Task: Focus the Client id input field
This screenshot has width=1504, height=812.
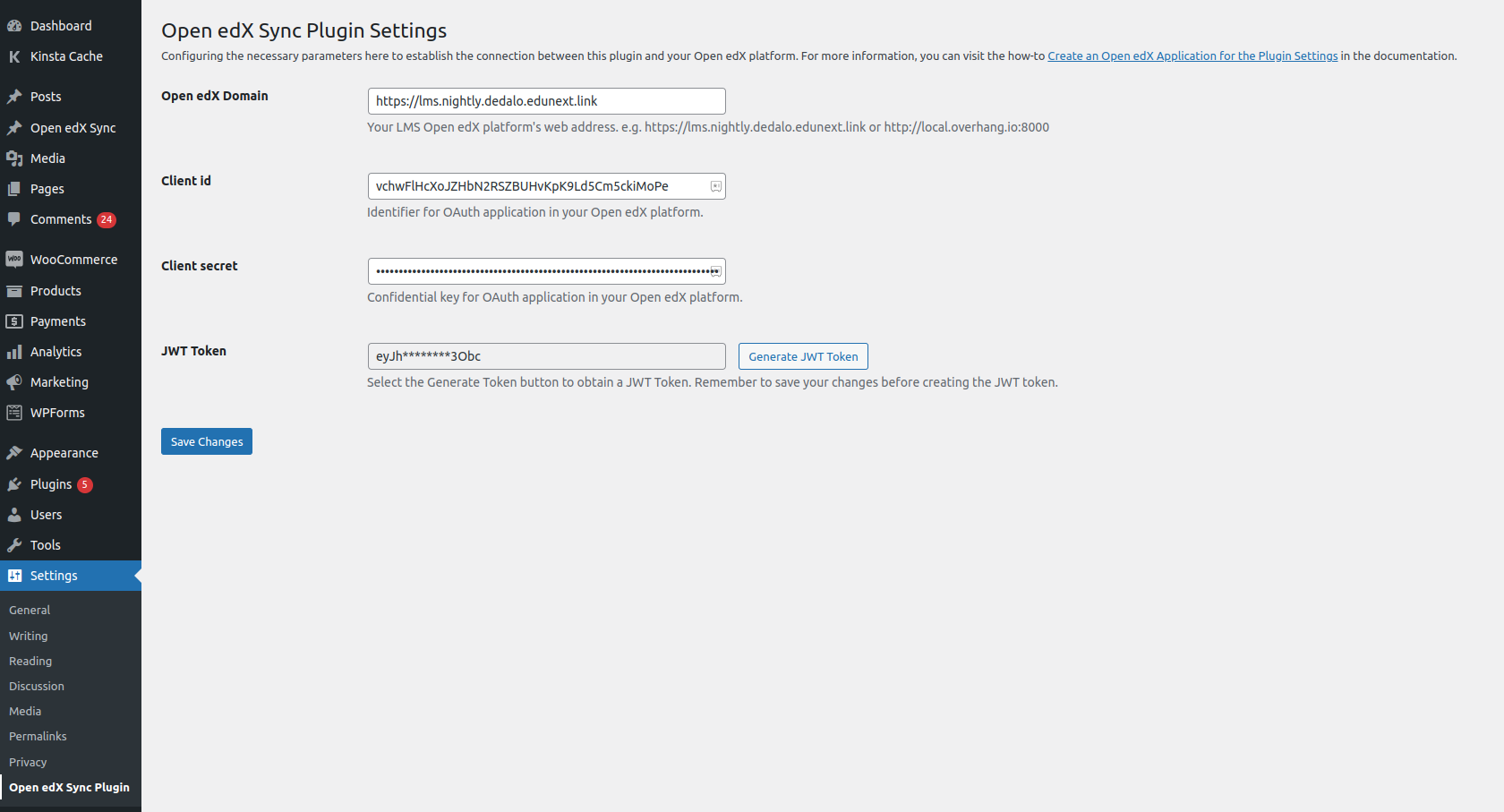Action: click(547, 186)
